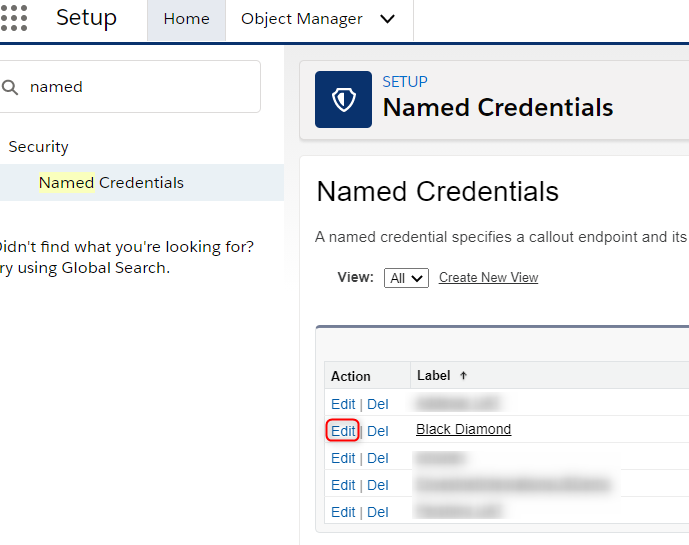
Task: Expand the Object Manager tab chevron
Action: [387, 19]
